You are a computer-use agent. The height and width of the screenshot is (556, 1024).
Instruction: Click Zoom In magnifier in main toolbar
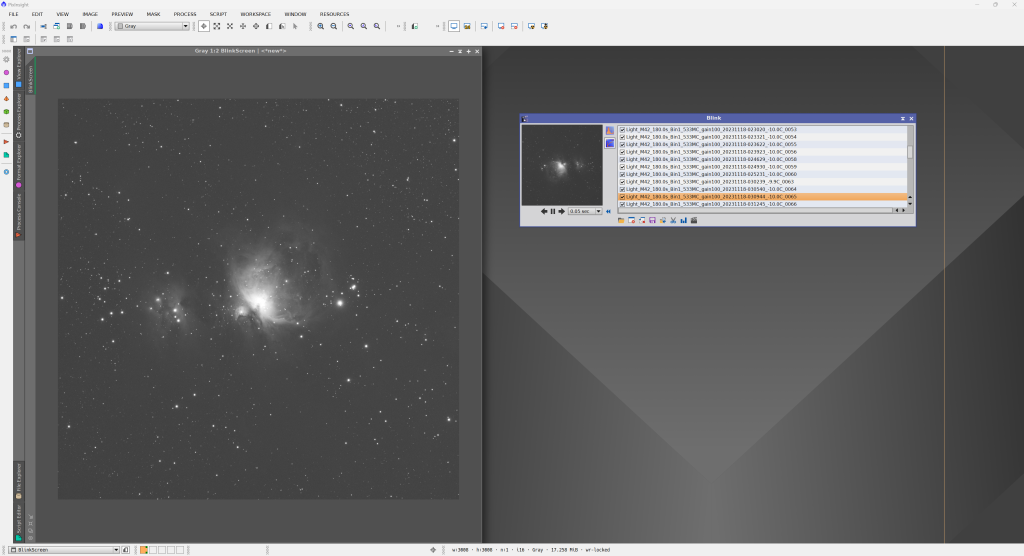tap(321, 26)
